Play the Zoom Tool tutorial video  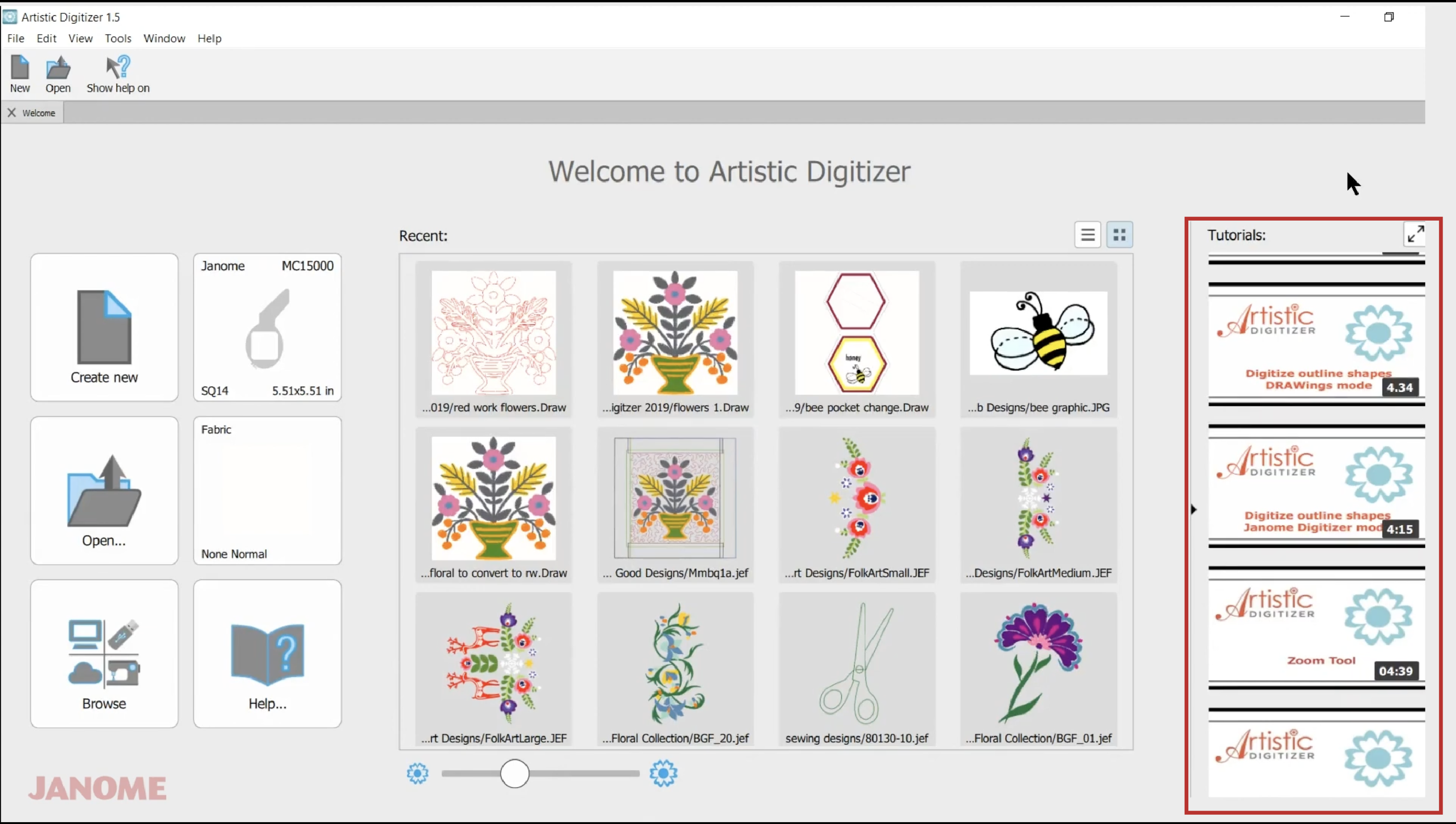pyautogui.click(x=1316, y=627)
